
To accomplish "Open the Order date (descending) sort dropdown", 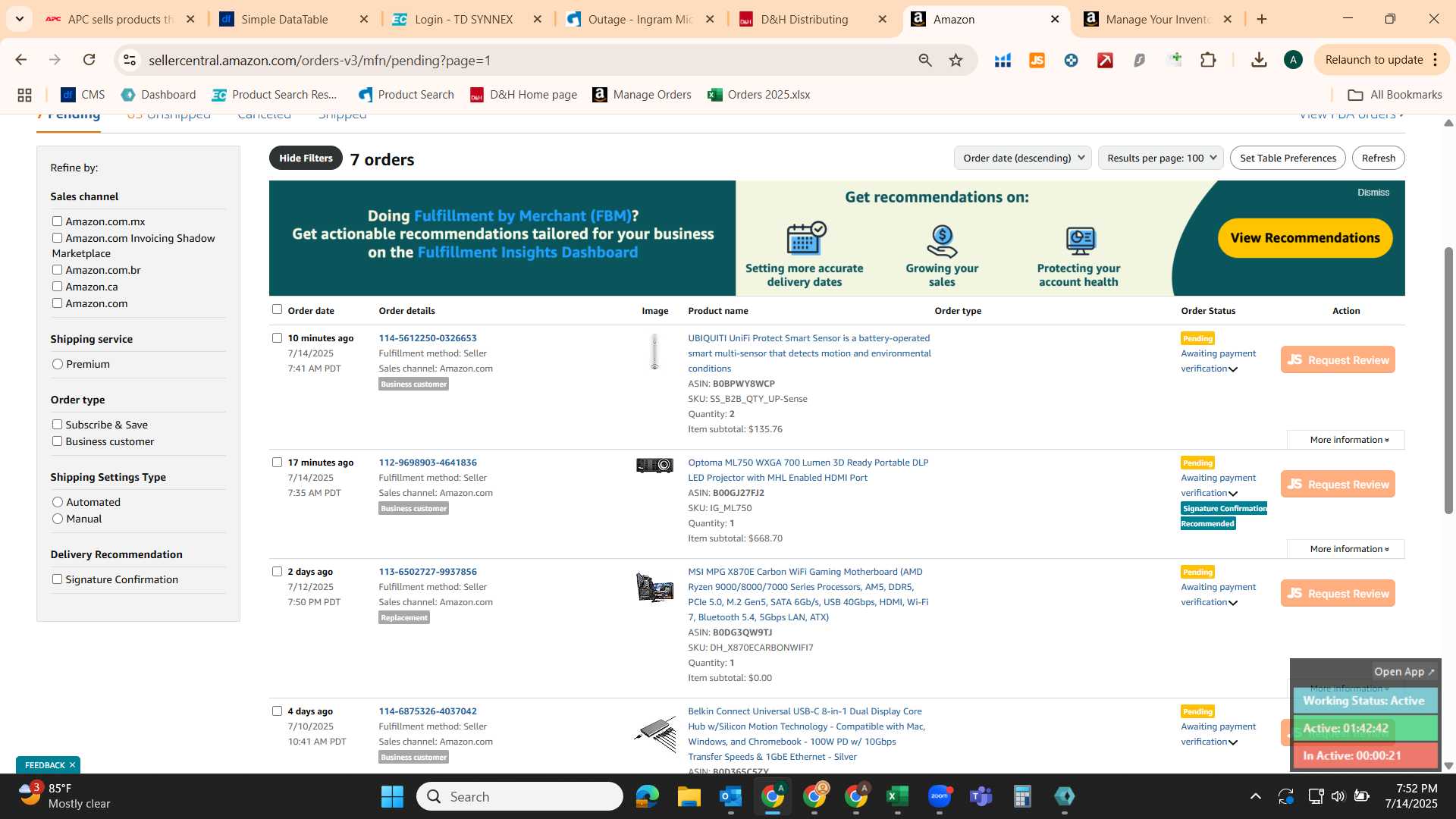I will (1022, 158).
